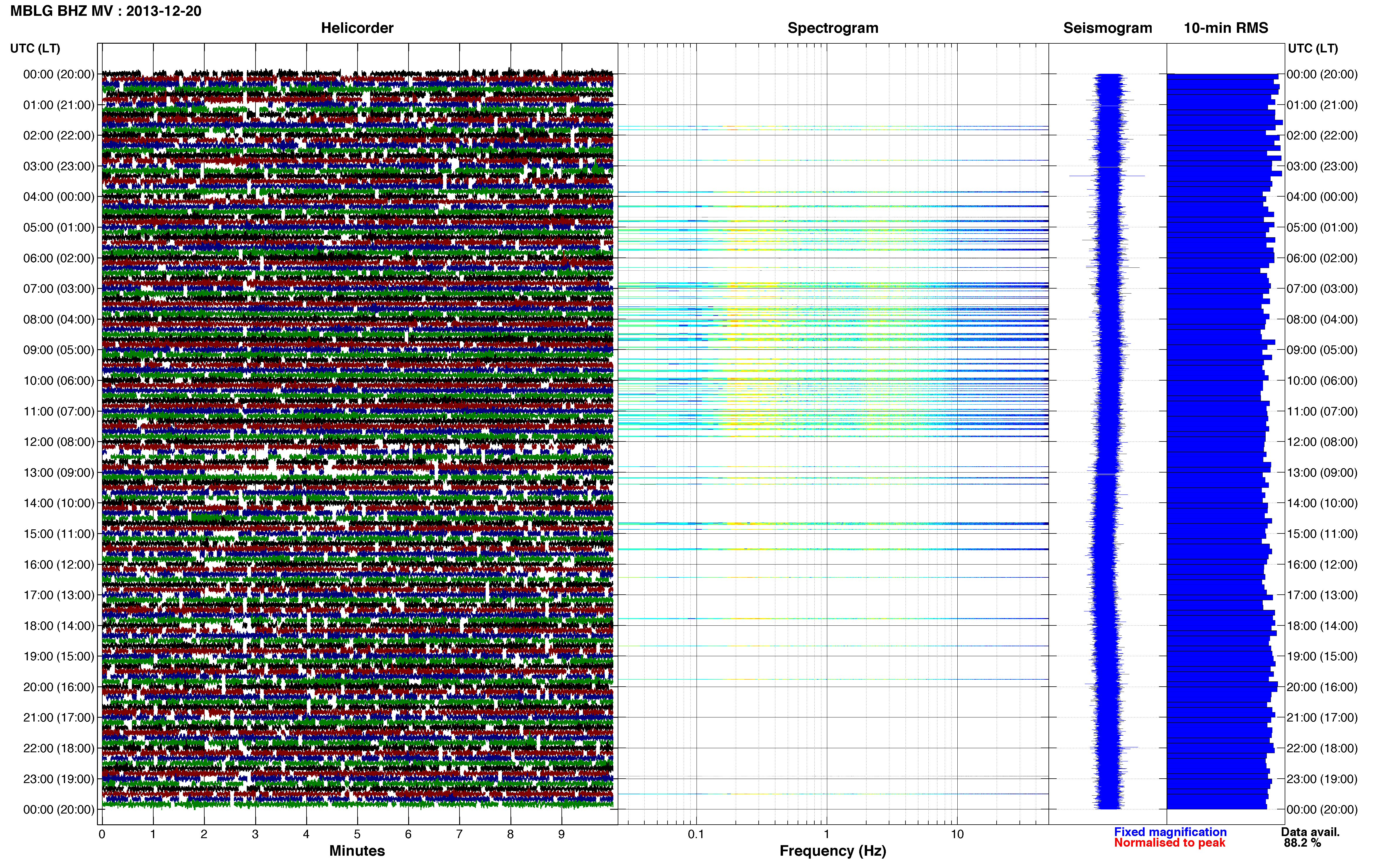Click the blue 'Fixed magnification' legend text
Image resolution: width=1389 pixels, height=868 pixels.
tap(1170, 832)
